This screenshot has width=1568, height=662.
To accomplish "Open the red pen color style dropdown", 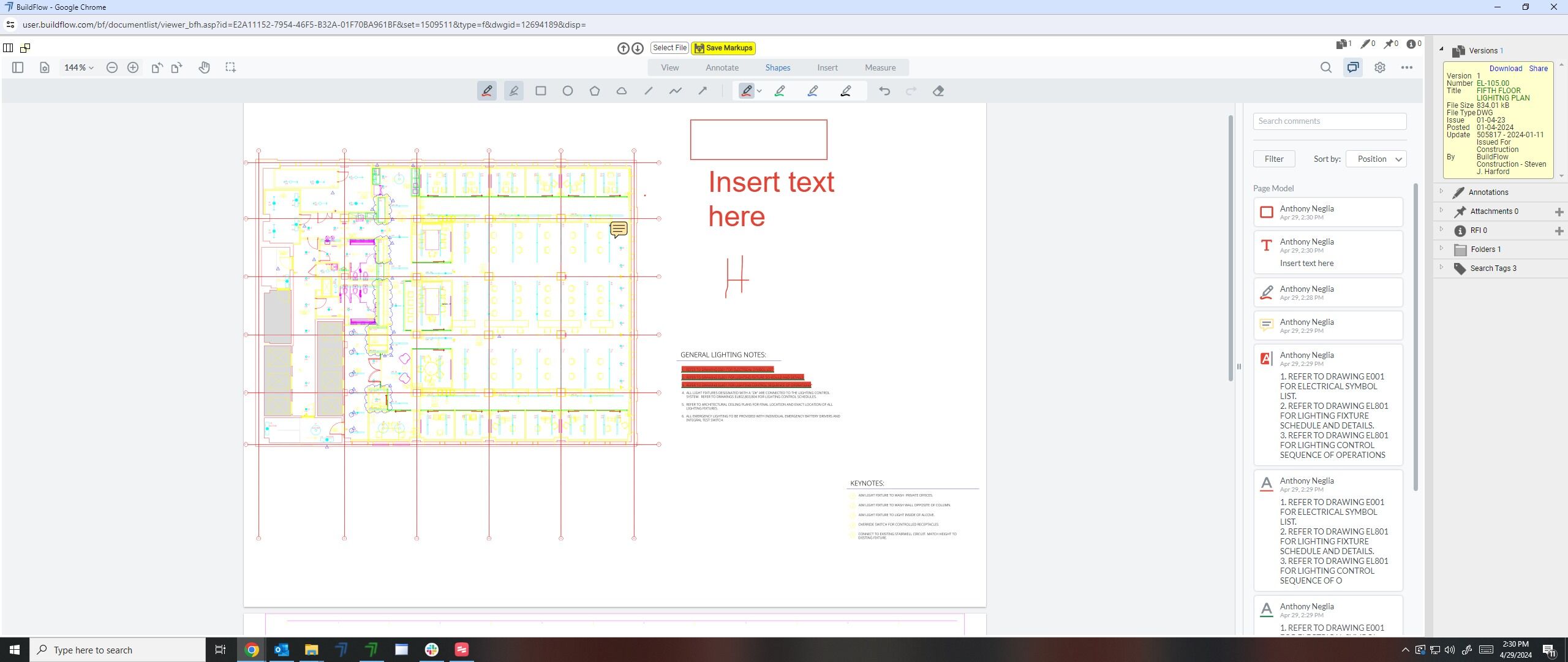I will click(x=759, y=91).
